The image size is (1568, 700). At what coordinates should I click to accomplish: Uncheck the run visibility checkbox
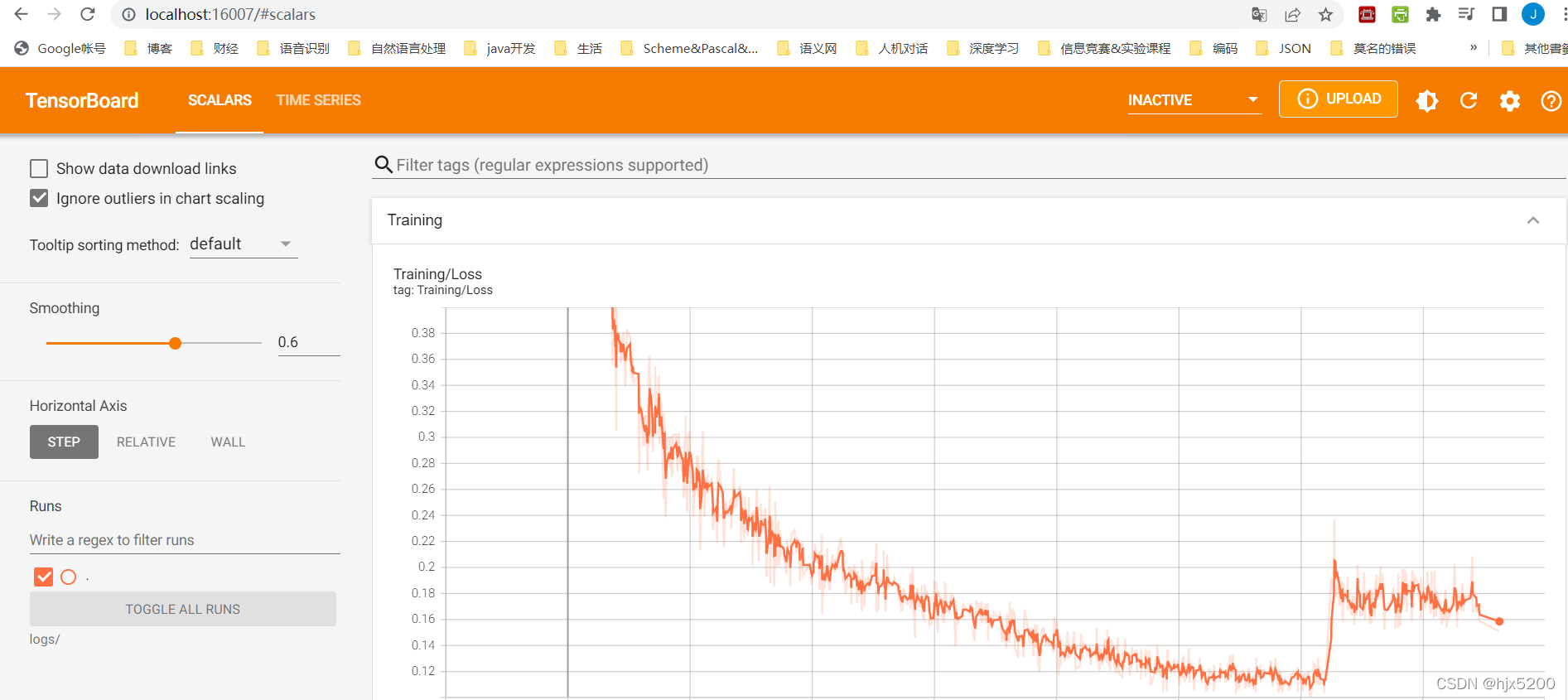44,577
